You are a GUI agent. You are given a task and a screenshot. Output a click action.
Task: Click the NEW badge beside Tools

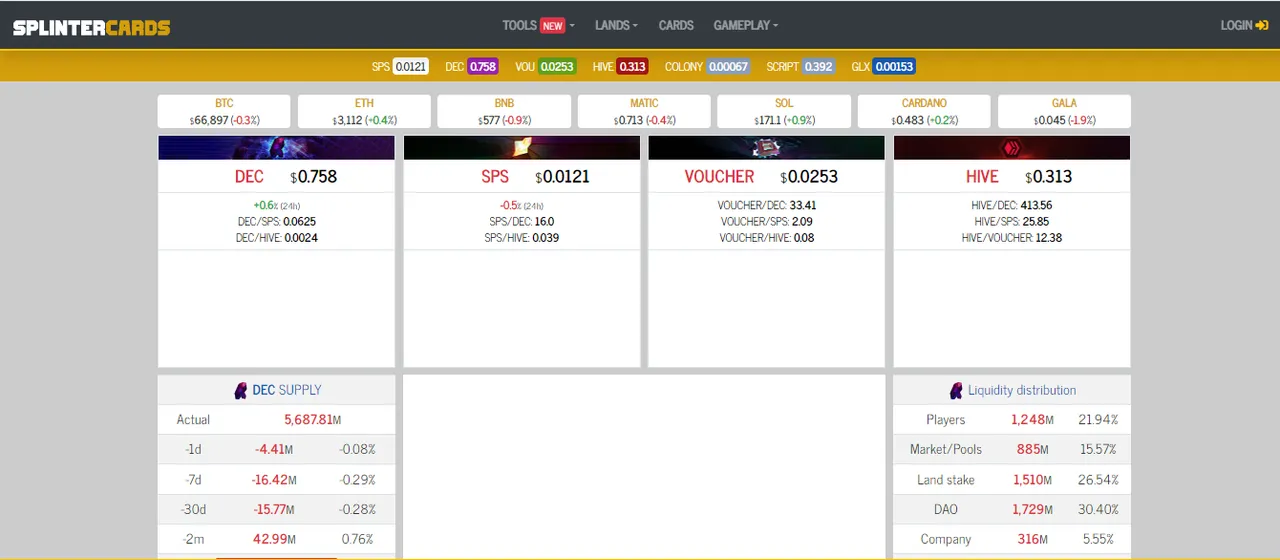point(553,26)
